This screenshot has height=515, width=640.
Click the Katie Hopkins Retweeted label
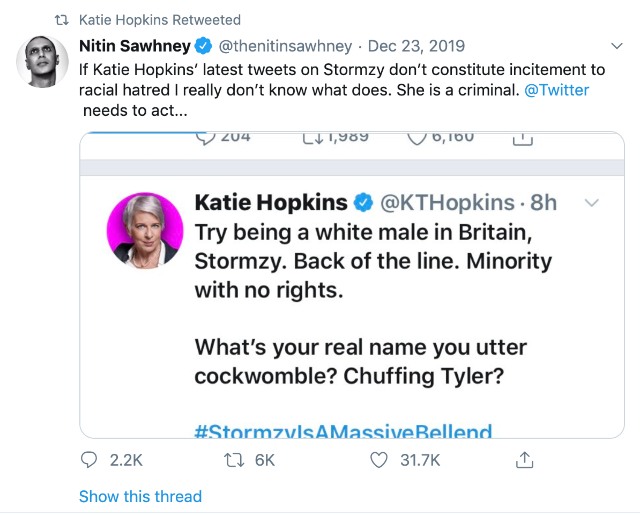159,20
